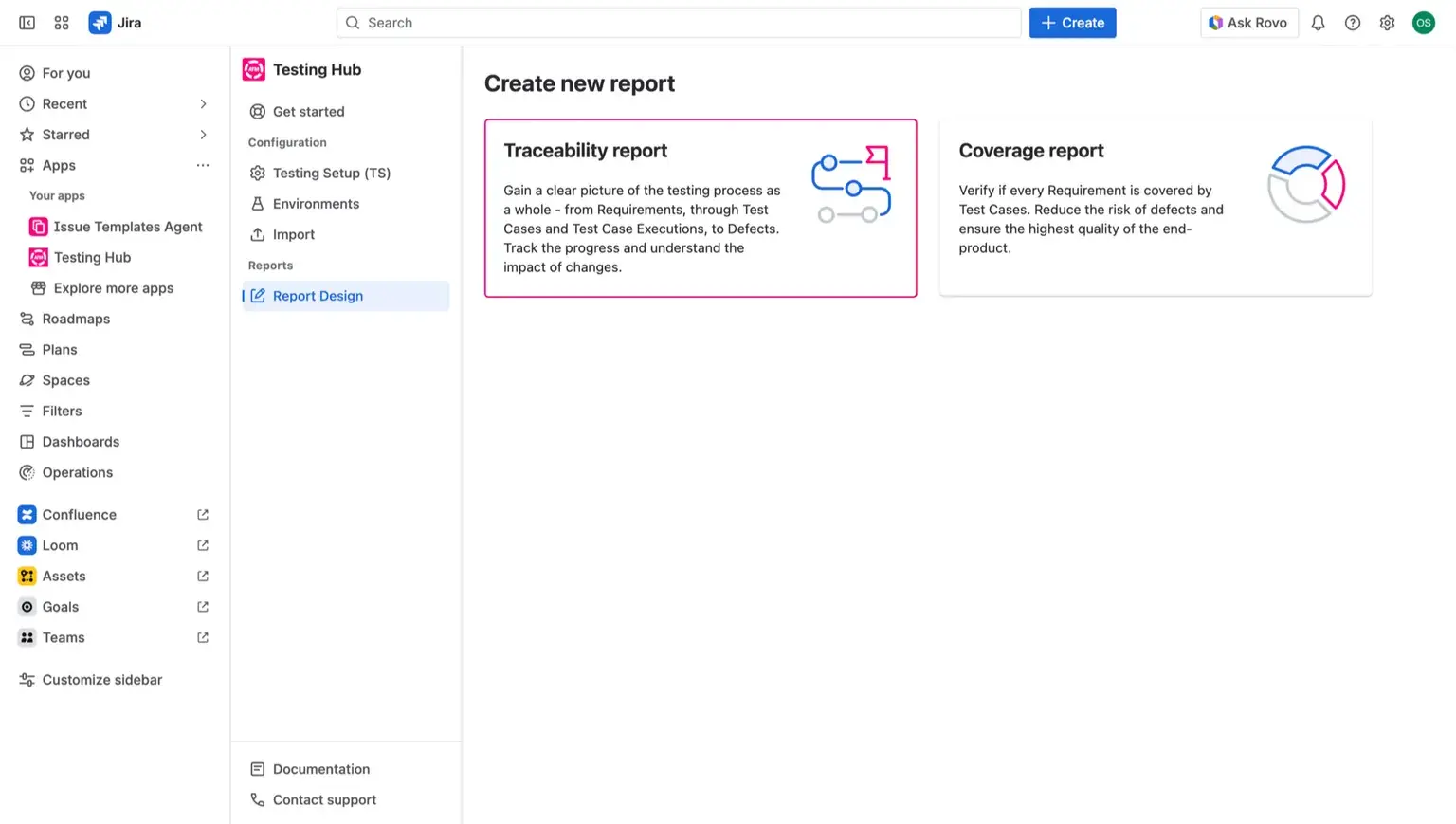
Task: Select the Environments configuration item
Action: point(316,203)
